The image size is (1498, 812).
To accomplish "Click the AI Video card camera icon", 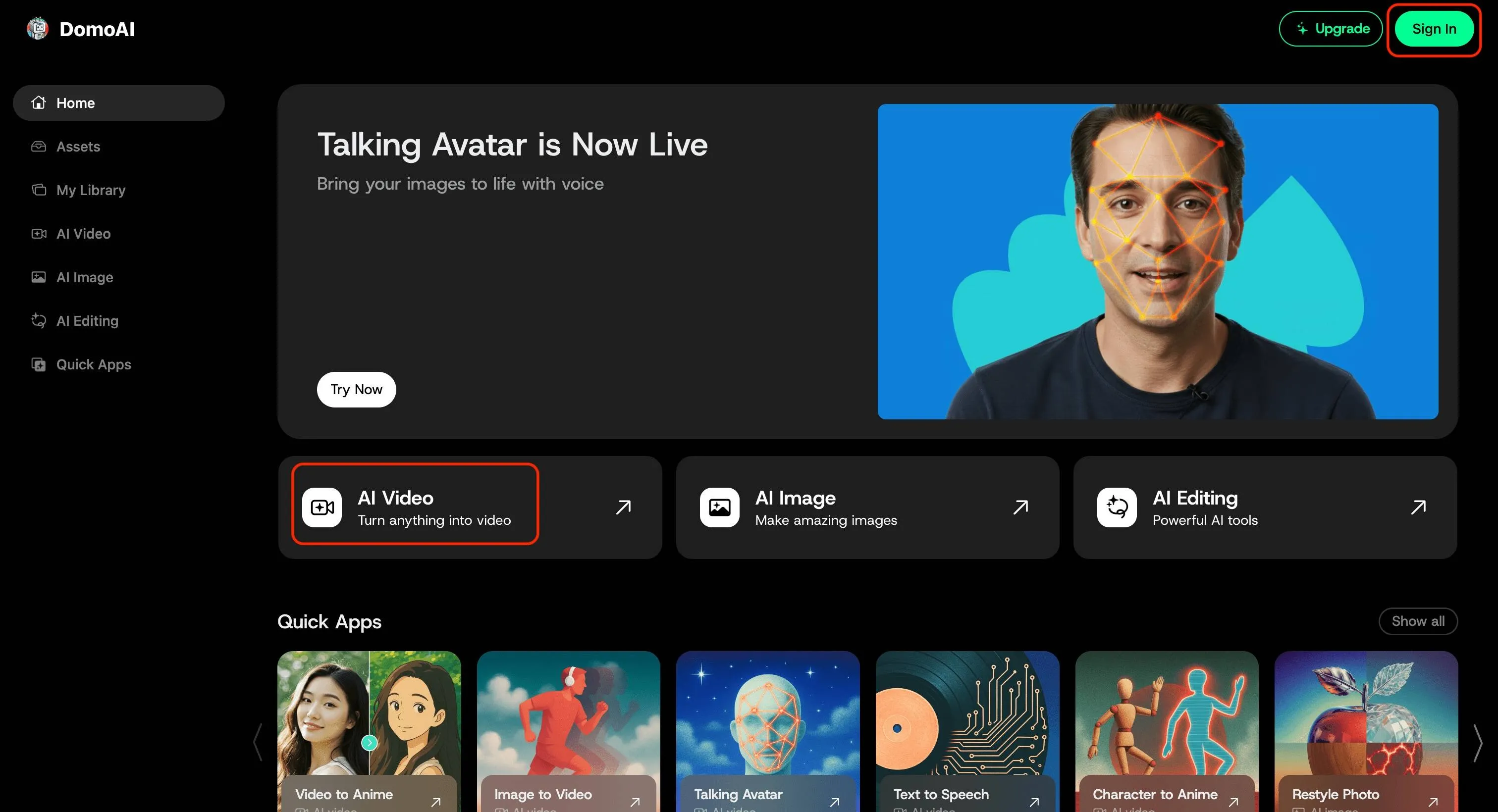I will pos(321,507).
